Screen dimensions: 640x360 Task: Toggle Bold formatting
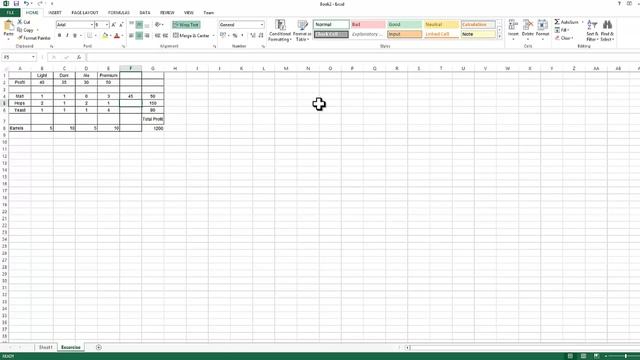(x=60, y=36)
